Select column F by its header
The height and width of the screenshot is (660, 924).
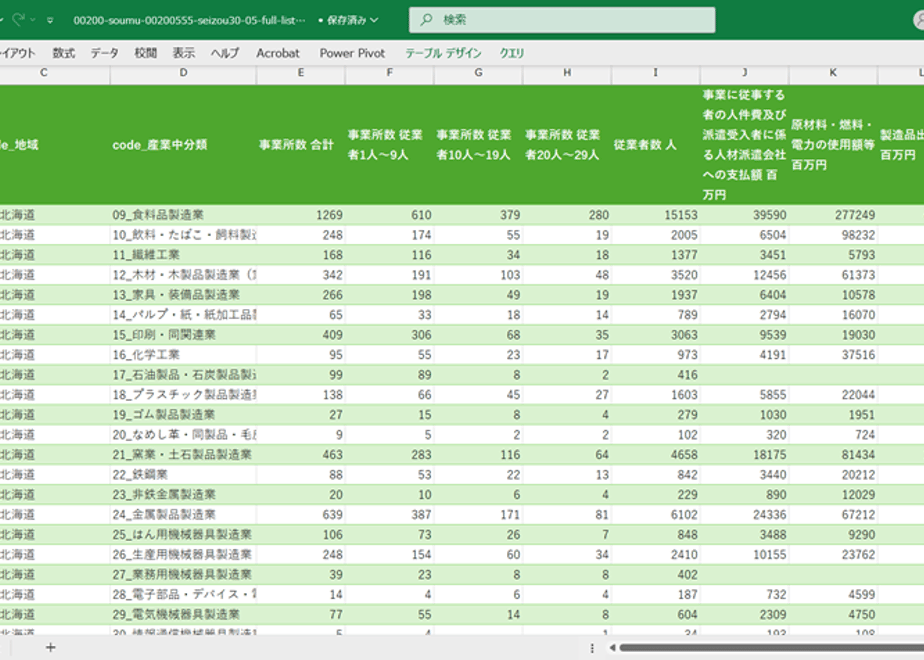(390, 73)
